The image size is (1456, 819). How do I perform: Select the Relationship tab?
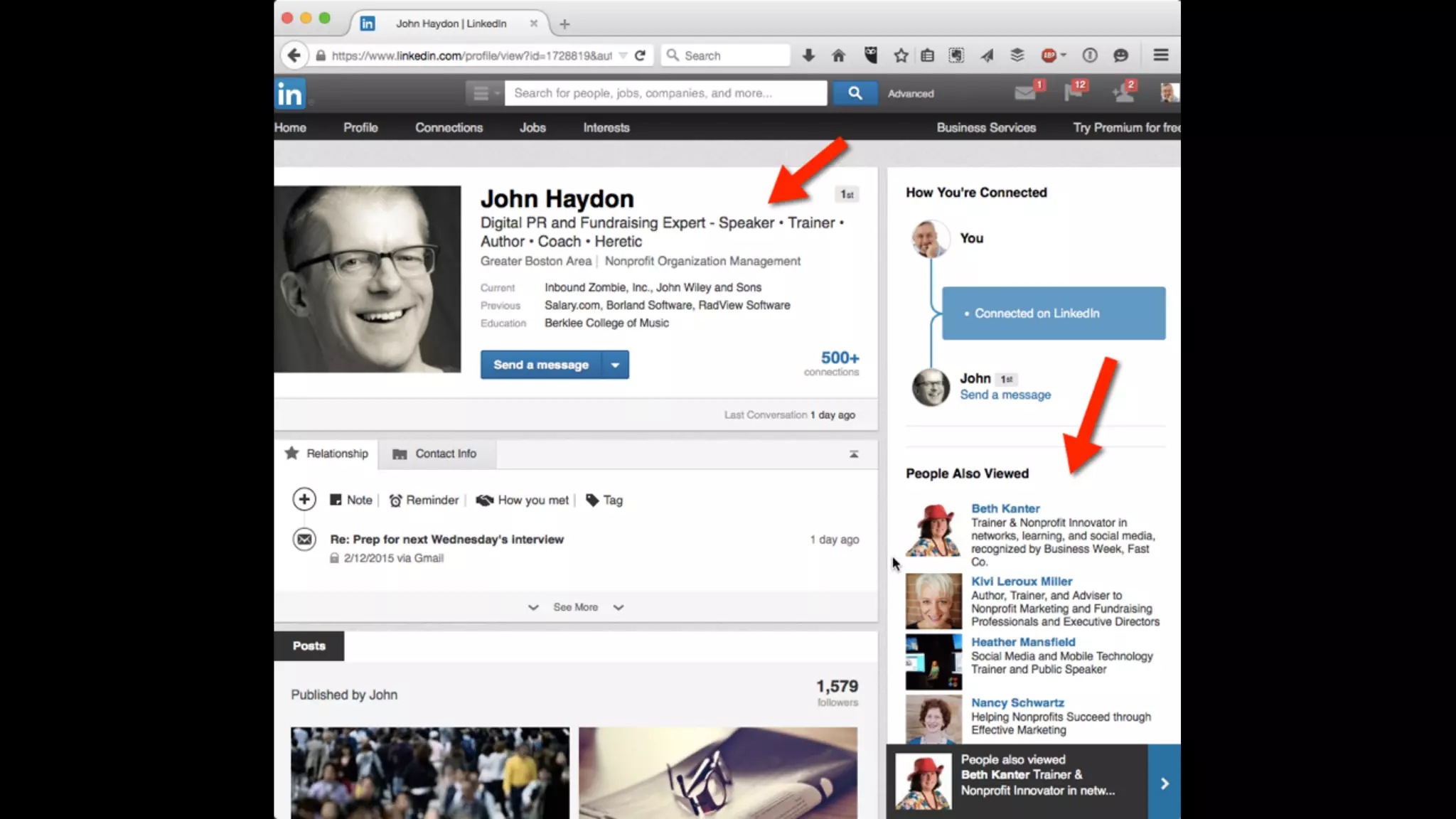click(327, 454)
